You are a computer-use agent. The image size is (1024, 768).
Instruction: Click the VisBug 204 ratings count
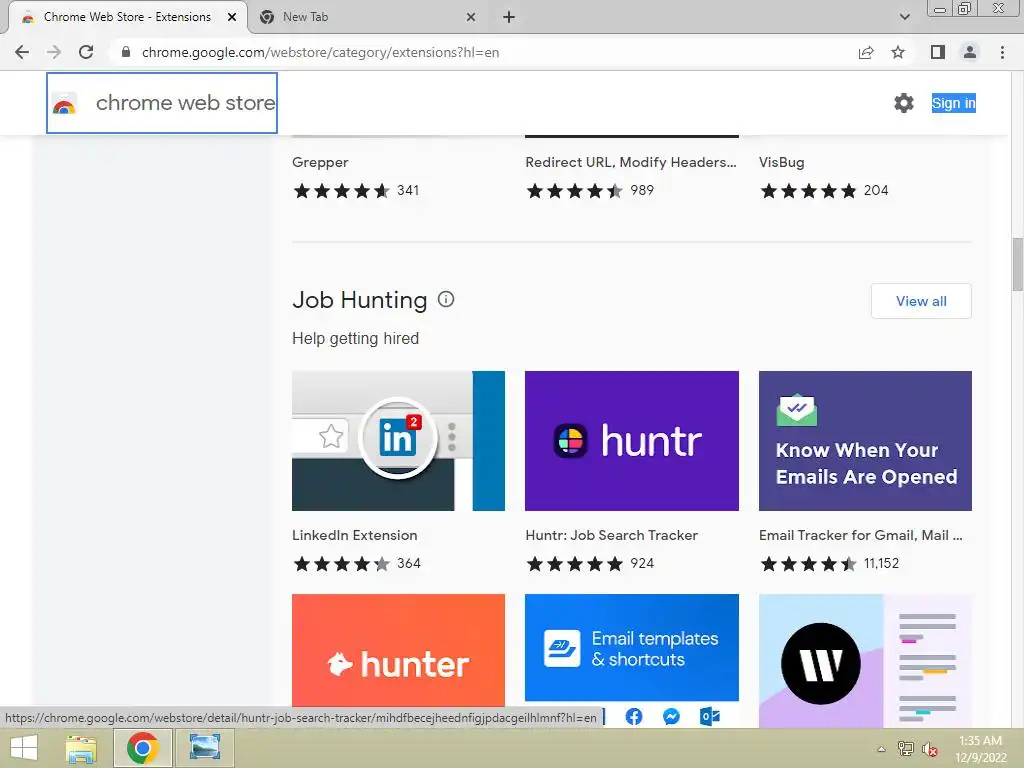click(876, 190)
